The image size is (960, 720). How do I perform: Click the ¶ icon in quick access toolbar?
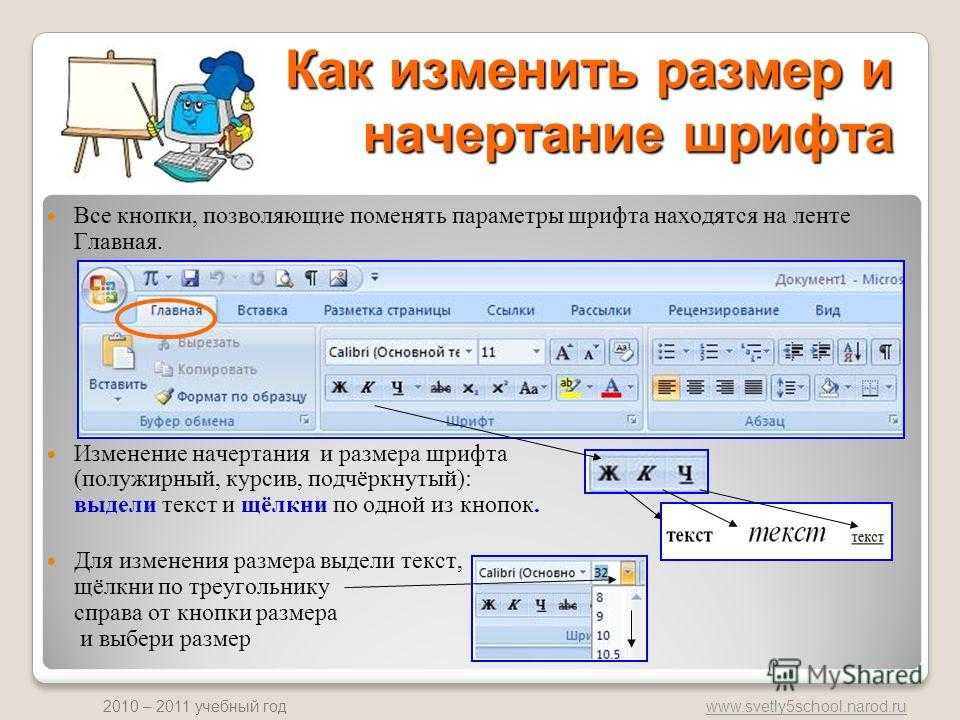[x=312, y=279]
